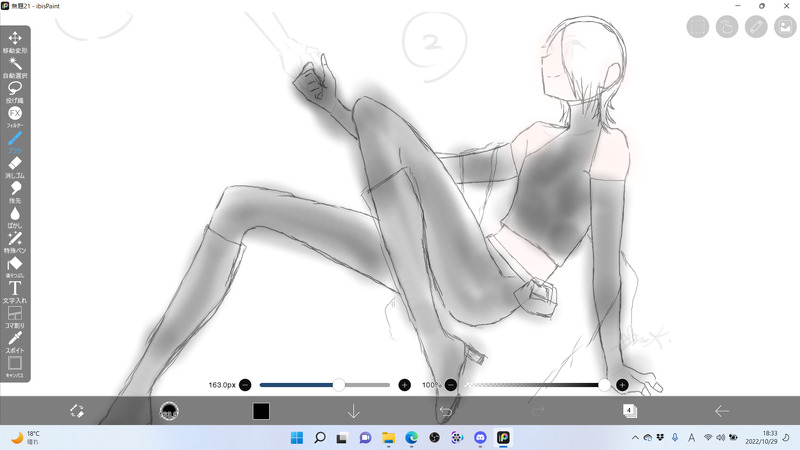Click the brush thickness slider handle
The image size is (800, 450).
(339, 385)
